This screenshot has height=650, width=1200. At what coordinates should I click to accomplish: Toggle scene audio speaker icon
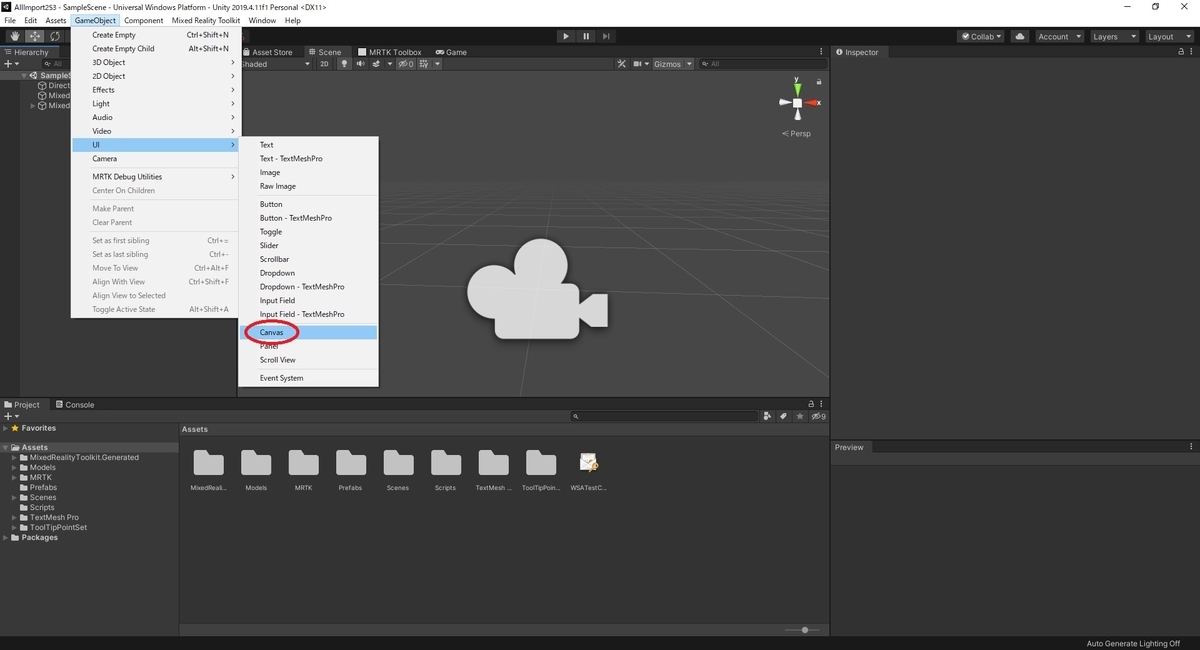point(361,64)
